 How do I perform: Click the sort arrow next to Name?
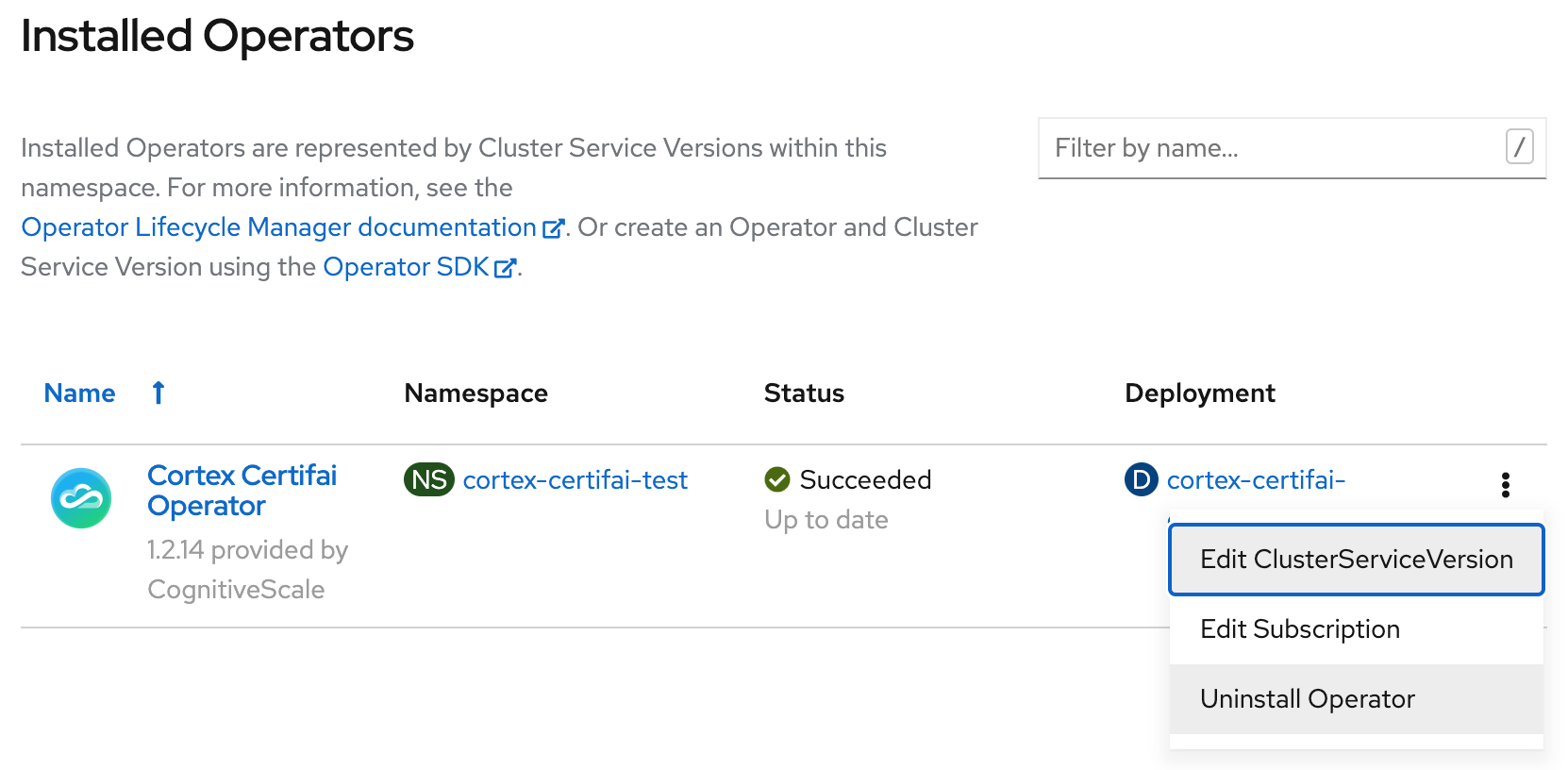pyautogui.click(x=158, y=393)
